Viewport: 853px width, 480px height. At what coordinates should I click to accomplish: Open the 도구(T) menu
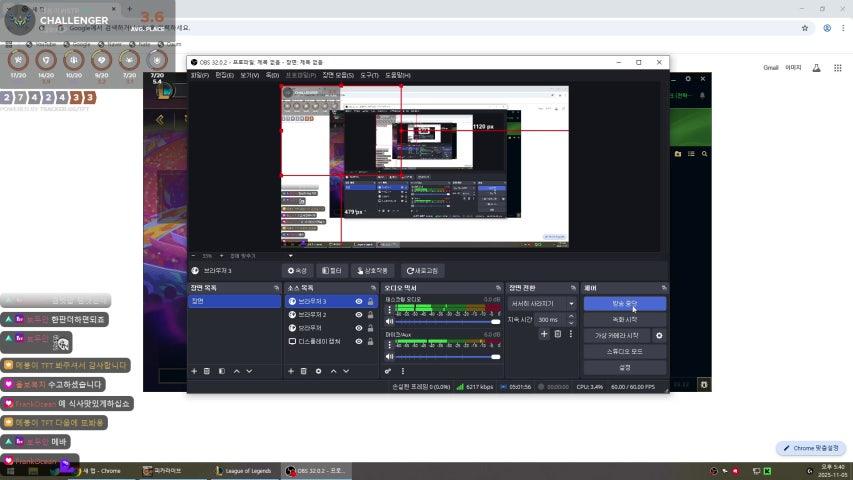coord(369,75)
